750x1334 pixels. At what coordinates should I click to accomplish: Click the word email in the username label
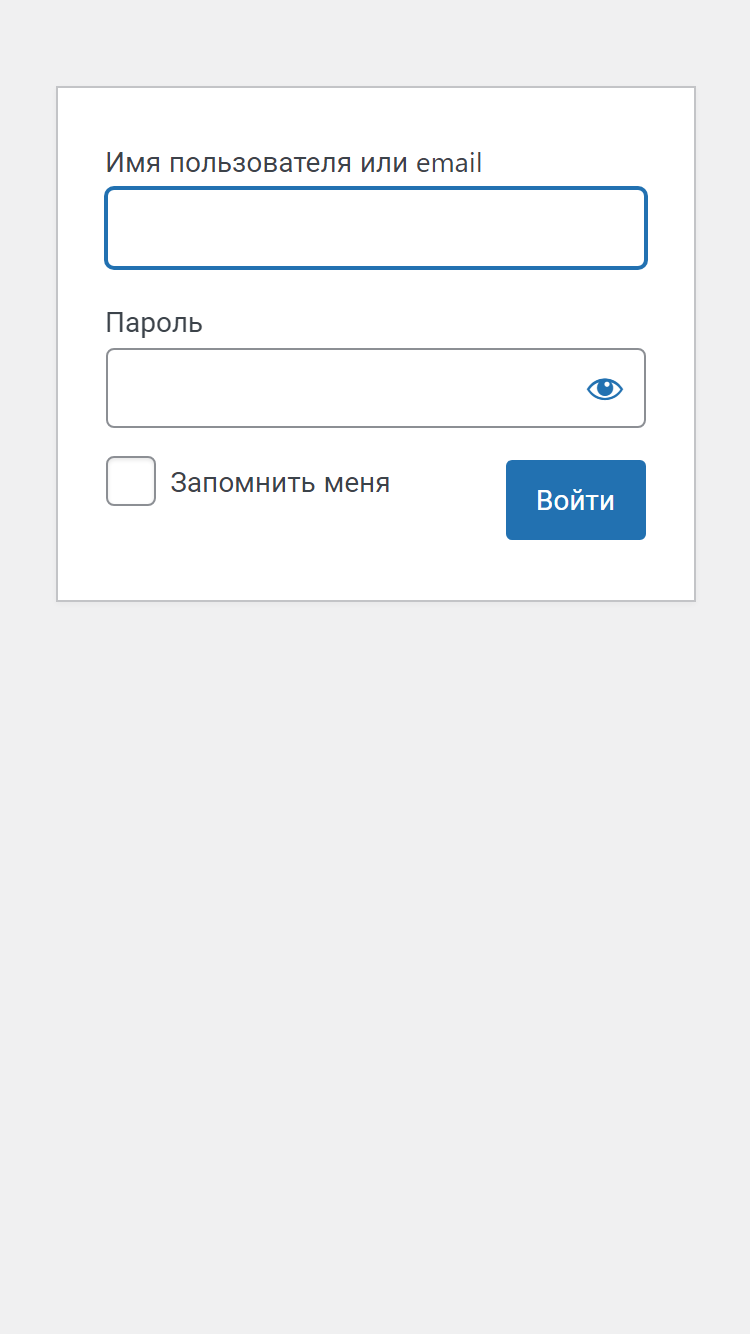[449, 163]
